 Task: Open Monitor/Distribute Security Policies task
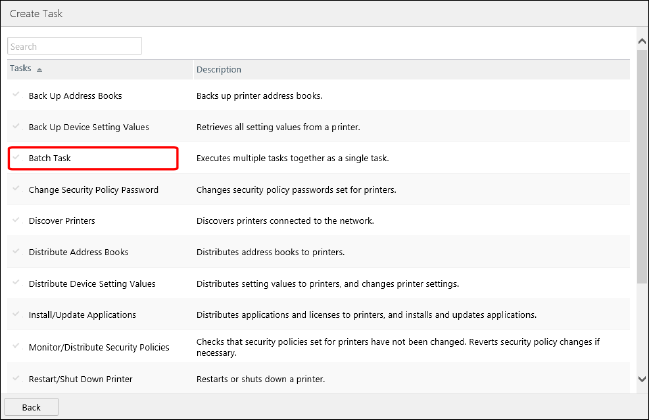[99, 347]
